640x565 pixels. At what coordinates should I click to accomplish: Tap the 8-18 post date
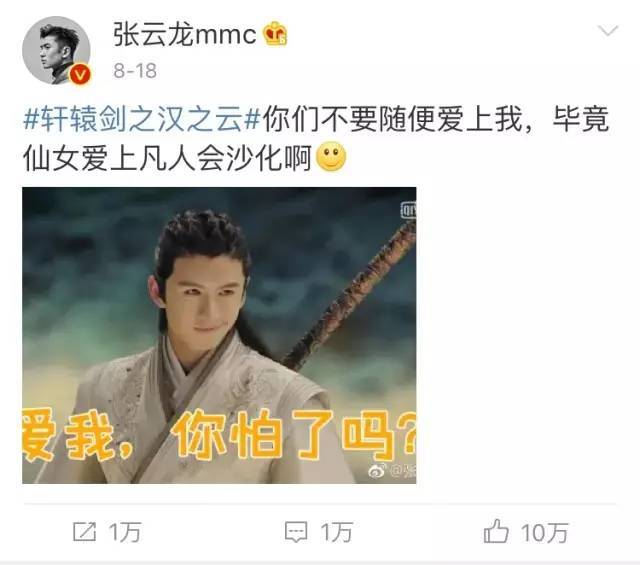135,71
